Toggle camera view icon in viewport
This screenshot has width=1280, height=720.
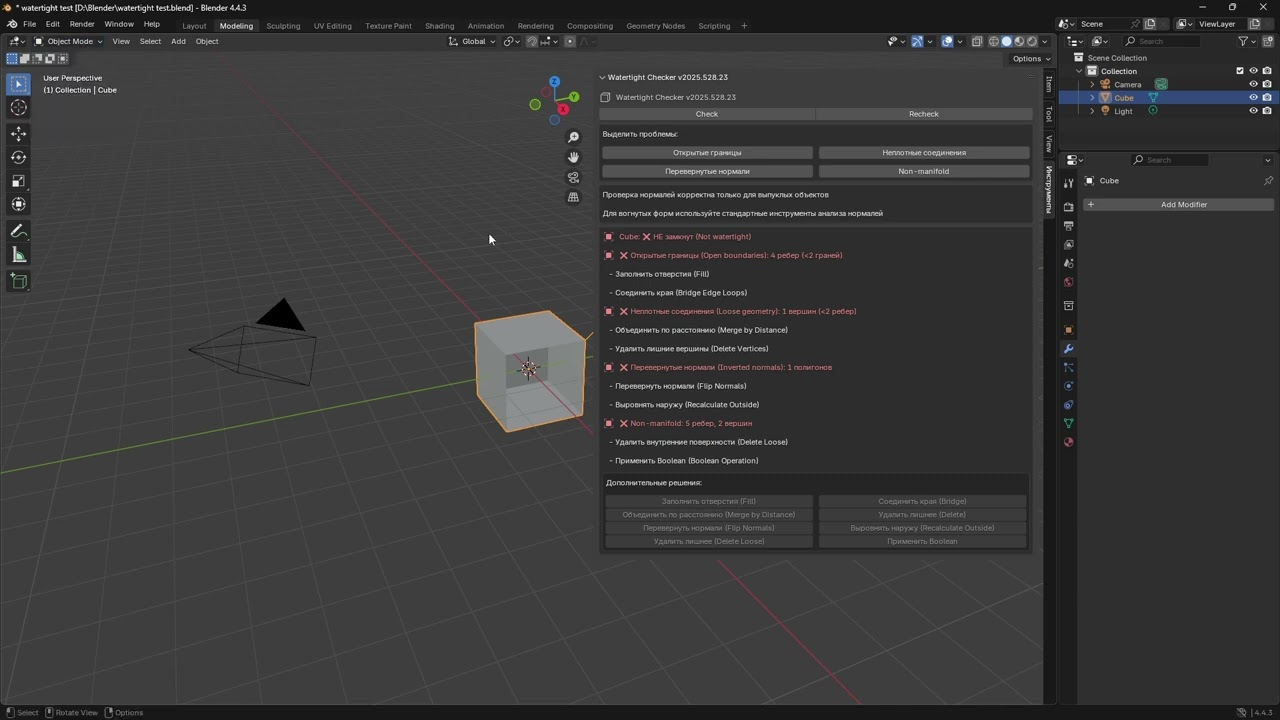coord(573,177)
